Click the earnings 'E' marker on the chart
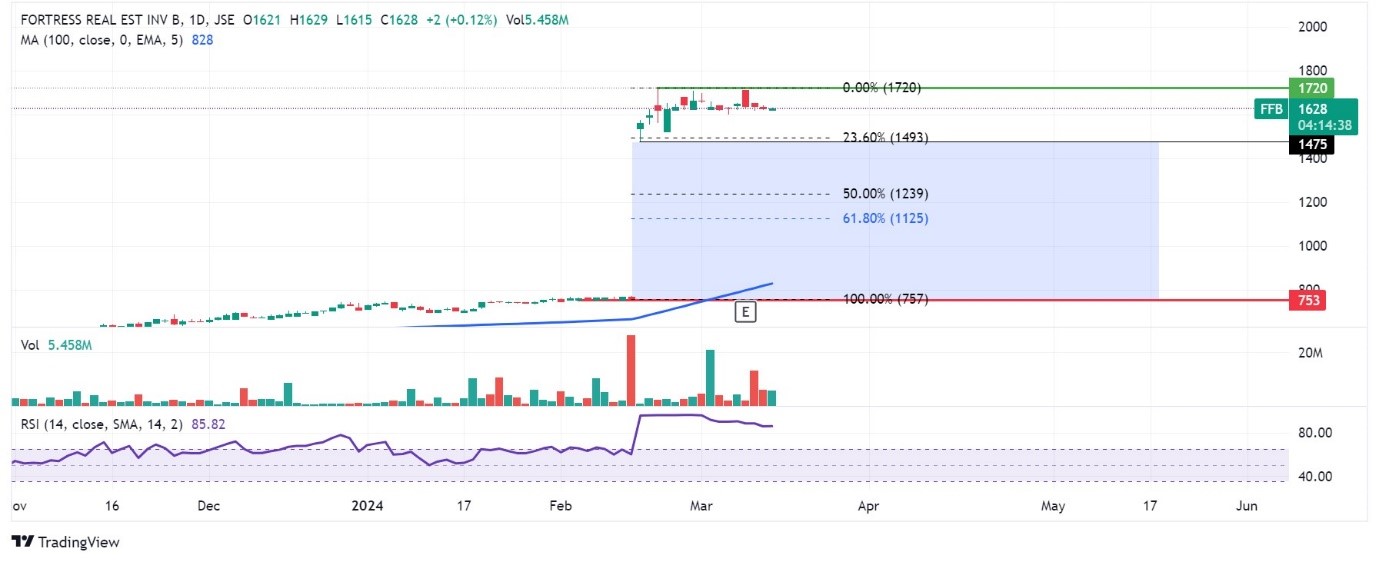This screenshot has width=1379, height=562. point(745,312)
